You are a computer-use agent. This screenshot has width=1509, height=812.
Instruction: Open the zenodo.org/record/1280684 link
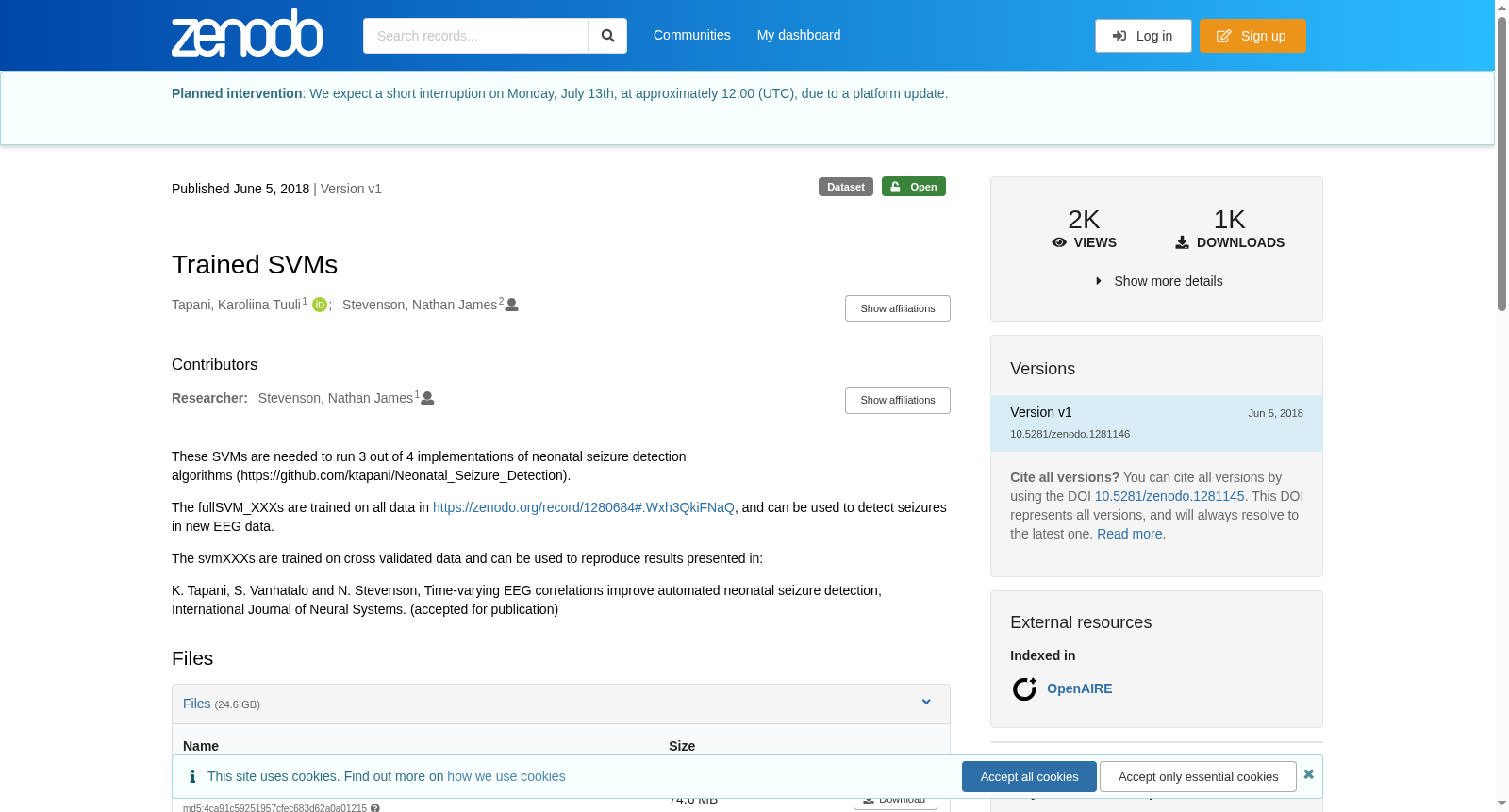[584, 507]
